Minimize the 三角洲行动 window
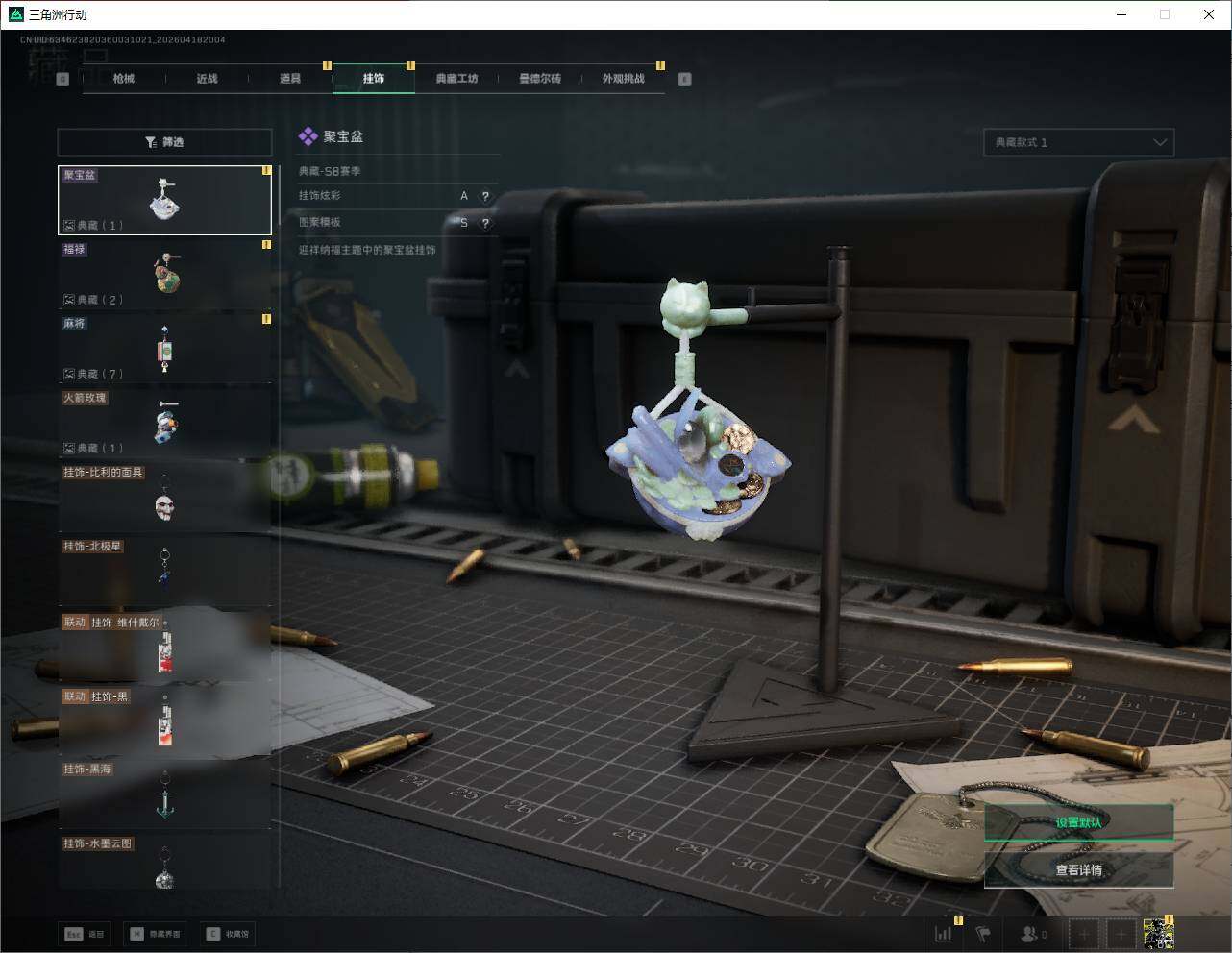The width and height of the screenshot is (1232, 953). coord(1121,14)
